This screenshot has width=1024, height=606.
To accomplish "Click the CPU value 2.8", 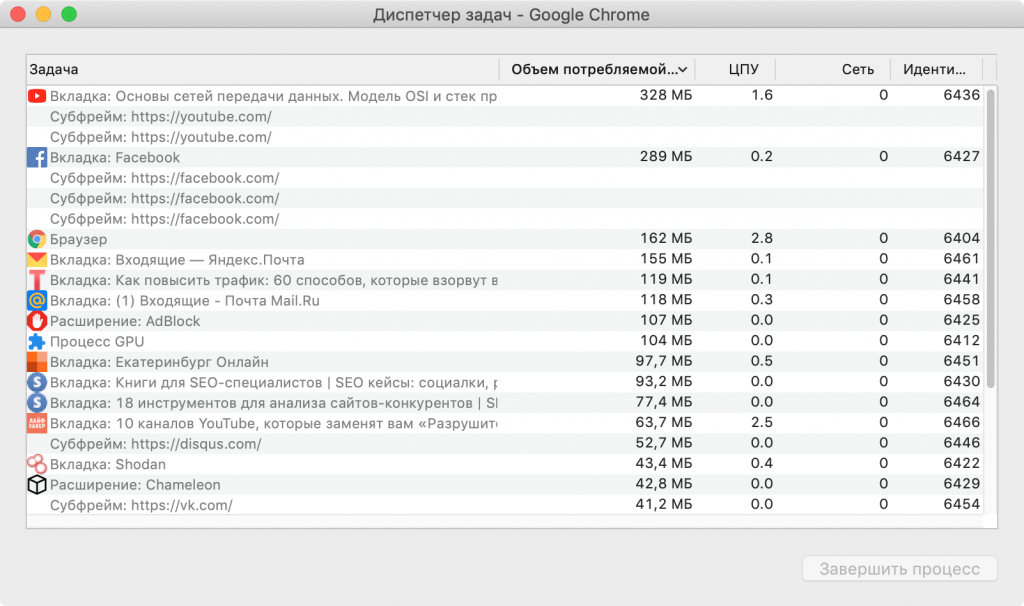I will tap(761, 238).
